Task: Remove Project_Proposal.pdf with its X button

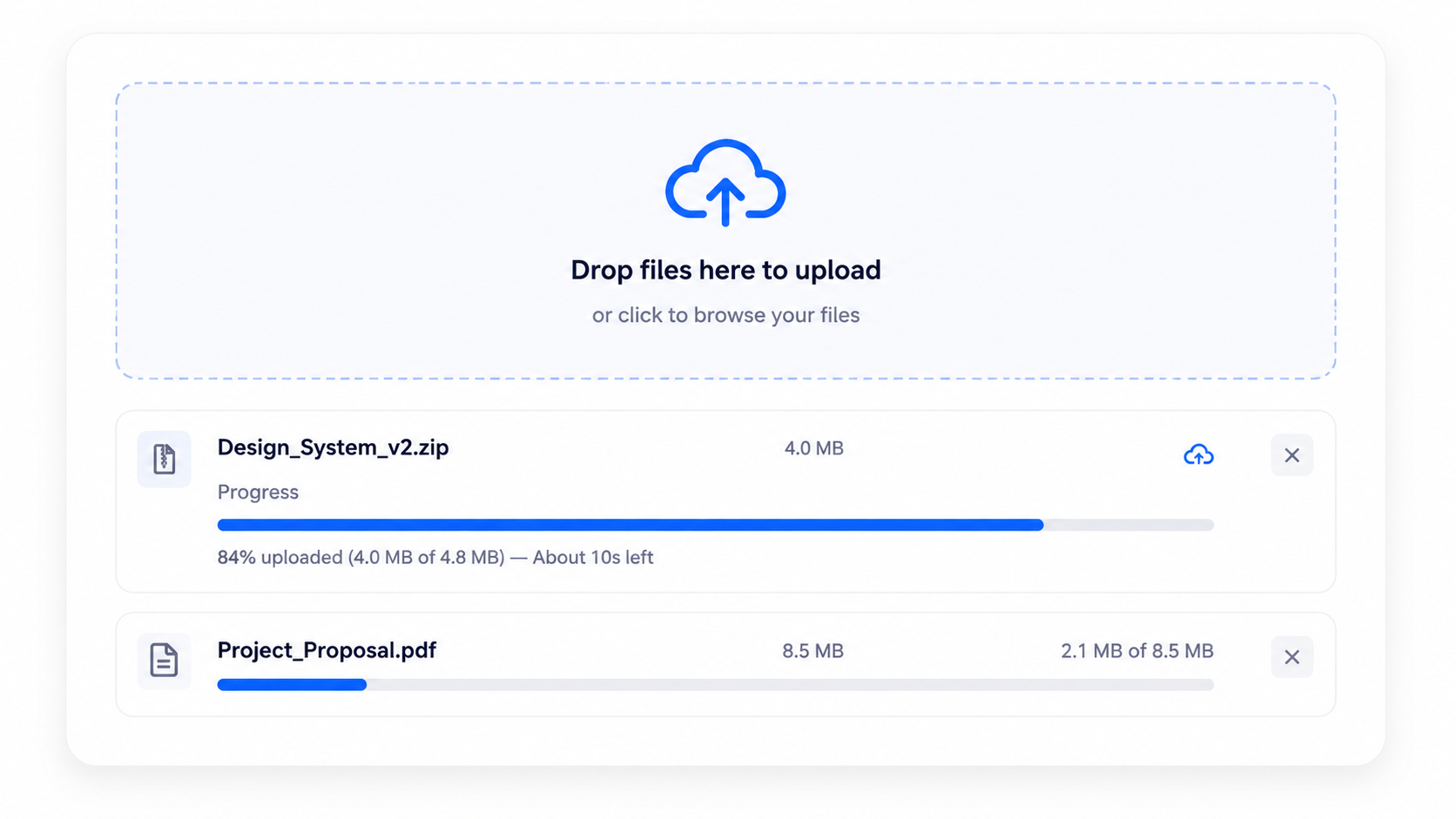Action: 1291,657
